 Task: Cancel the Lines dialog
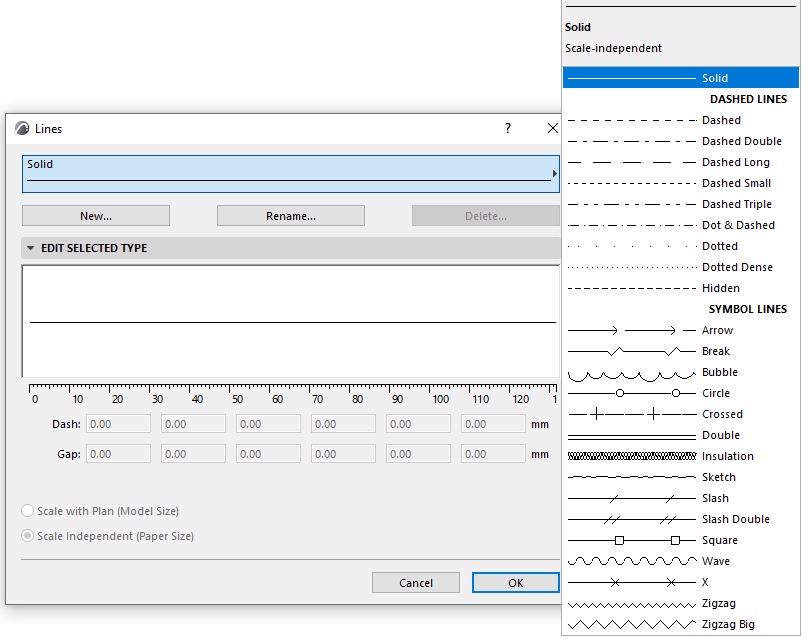click(x=416, y=583)
